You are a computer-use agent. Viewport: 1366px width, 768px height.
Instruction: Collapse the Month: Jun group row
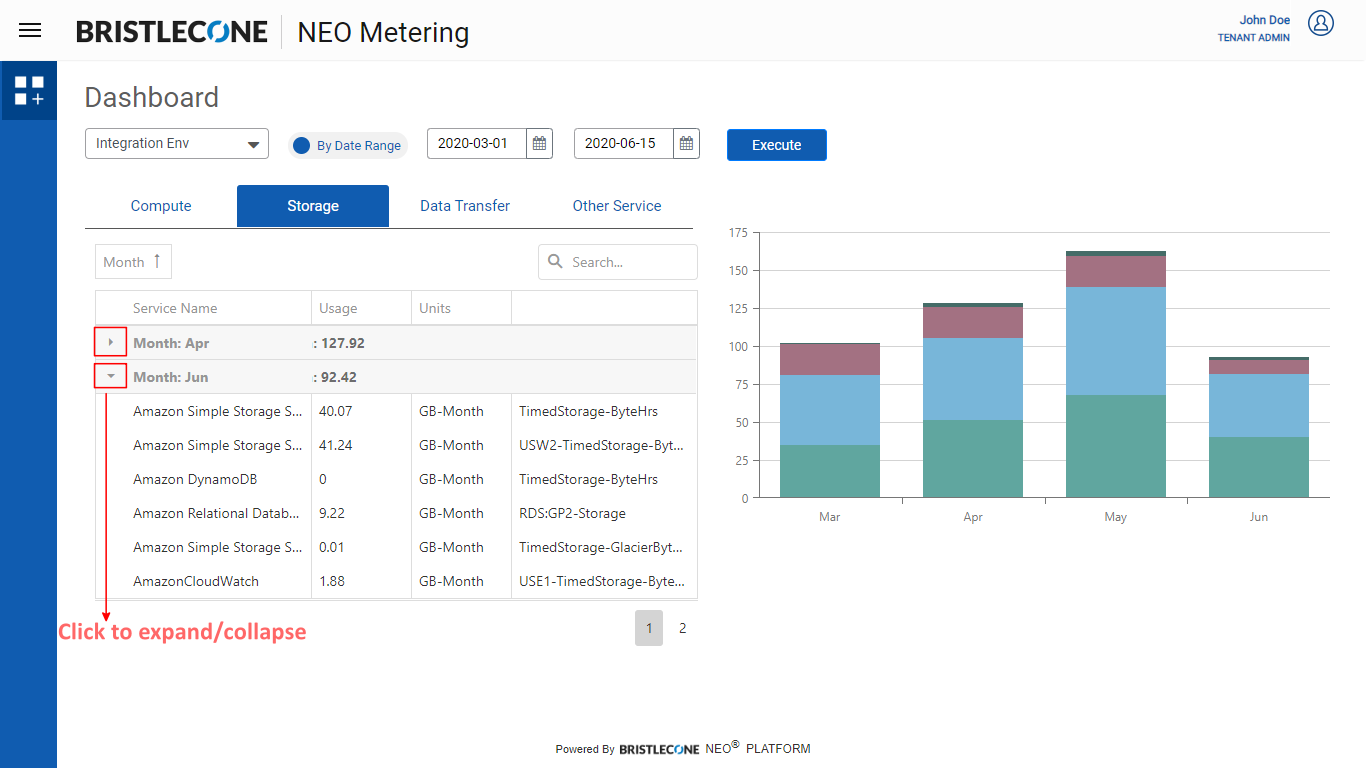click(x=111, y=376)
